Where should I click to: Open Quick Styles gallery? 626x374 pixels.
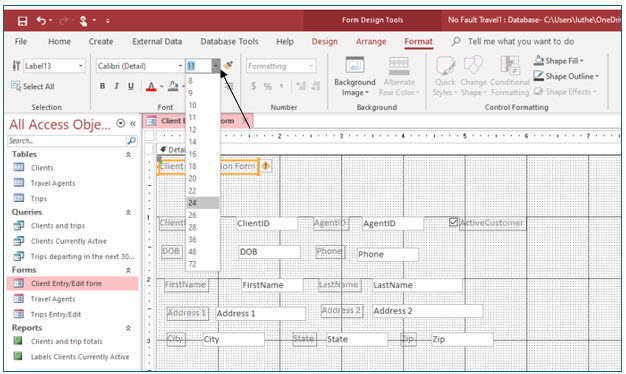[445, 77]
